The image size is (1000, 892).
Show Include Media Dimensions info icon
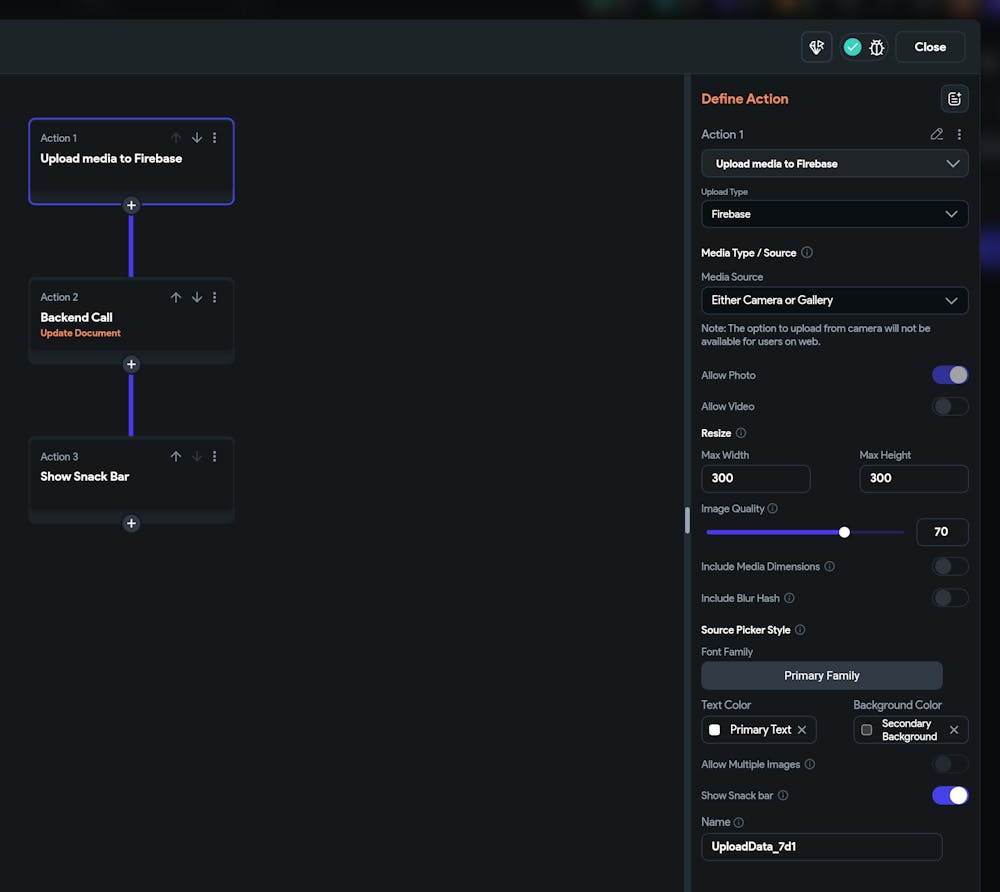click(829, 566)
